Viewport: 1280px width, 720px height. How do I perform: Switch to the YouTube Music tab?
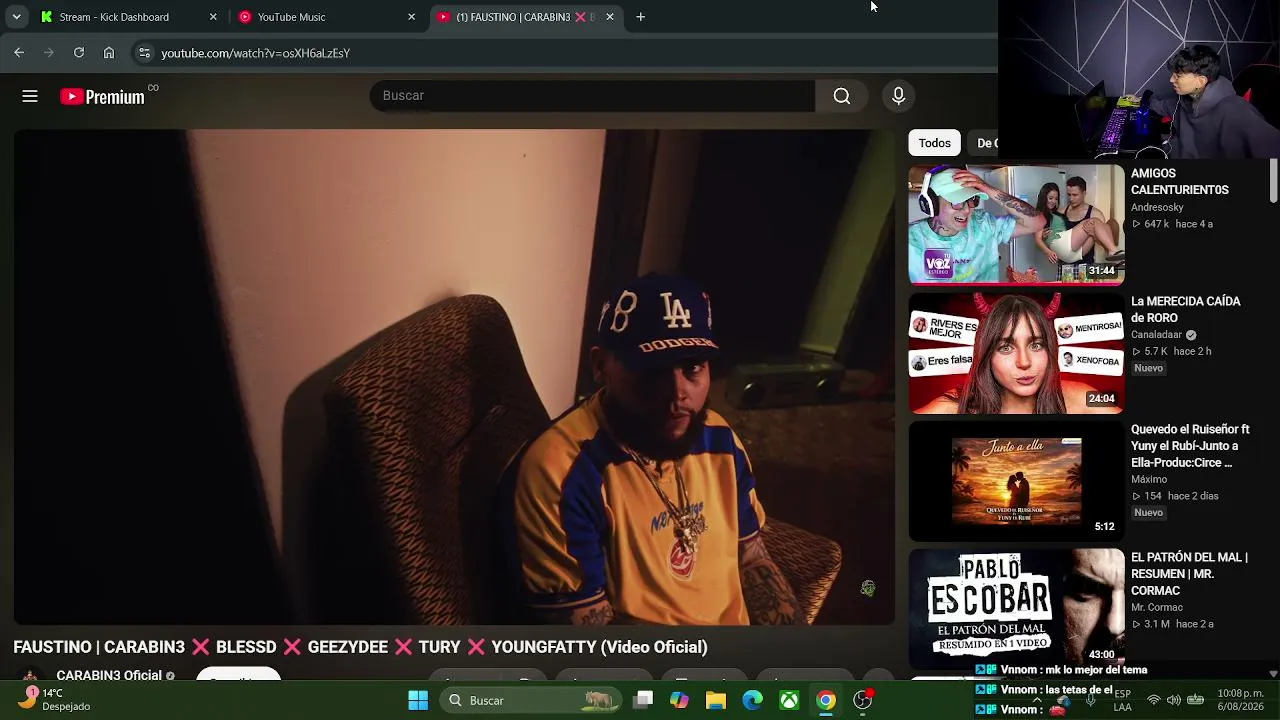[326, 17]
